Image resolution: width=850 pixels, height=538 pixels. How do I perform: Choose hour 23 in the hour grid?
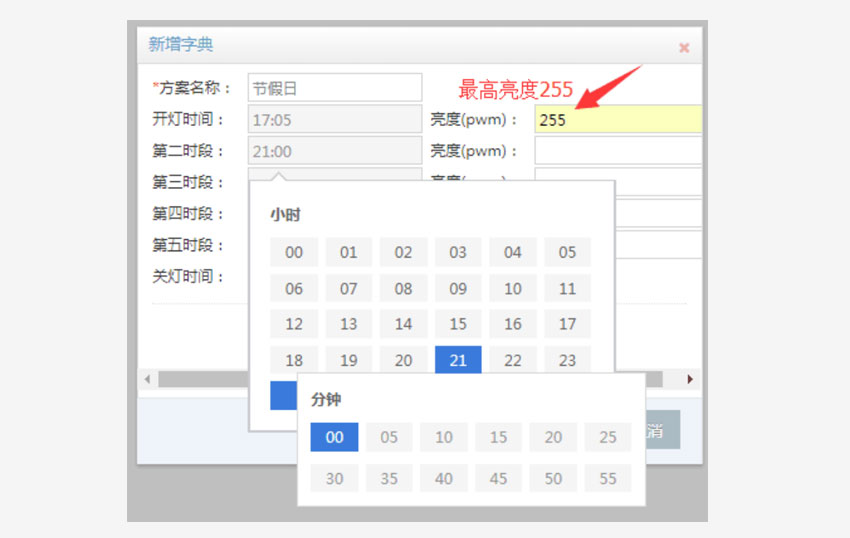pos(567,360)
